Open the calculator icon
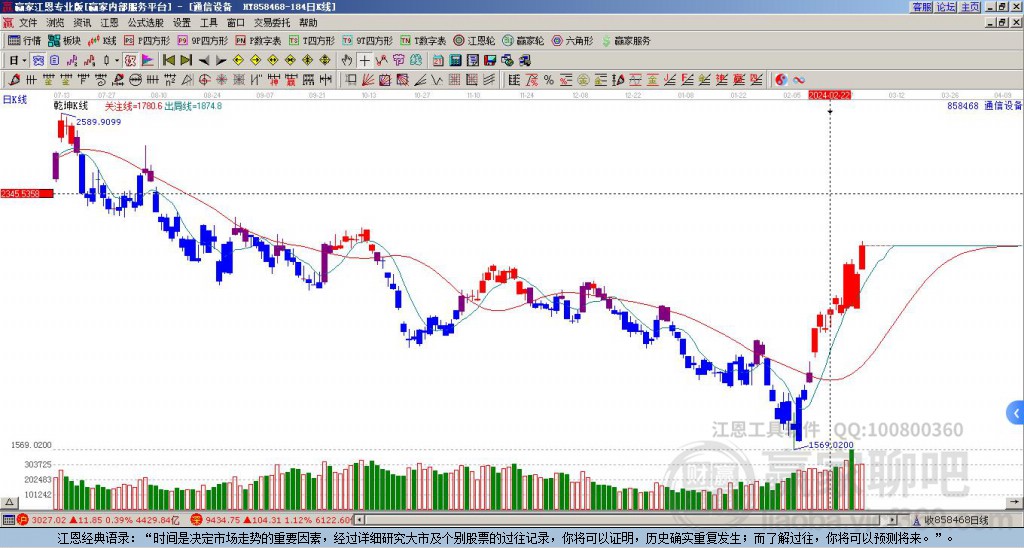The image size is (1024, 548). point(455,60)
